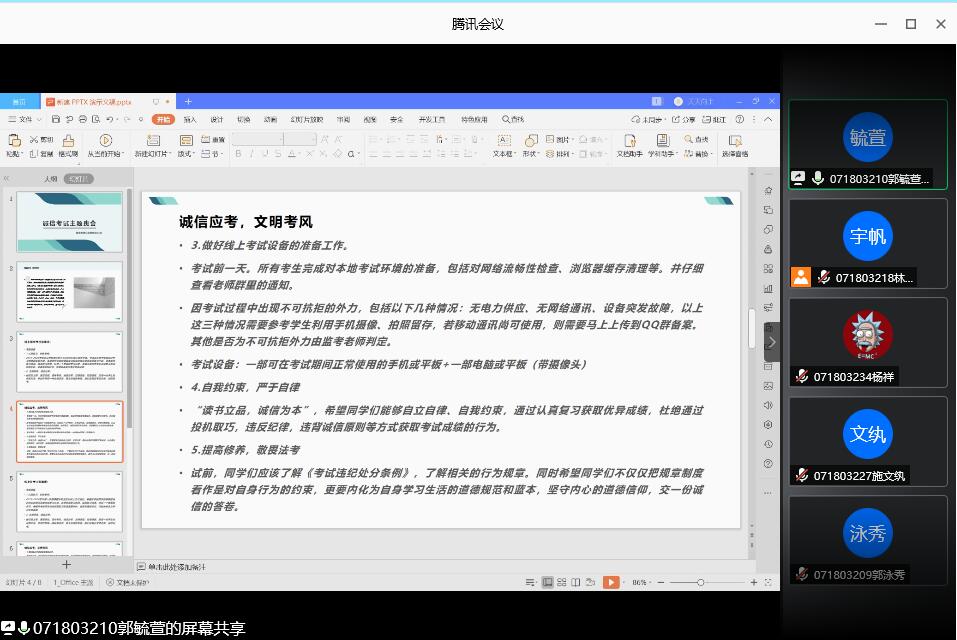957x640 pixels.
Task: Click the Help question mark icon
Action: point(740,120)
